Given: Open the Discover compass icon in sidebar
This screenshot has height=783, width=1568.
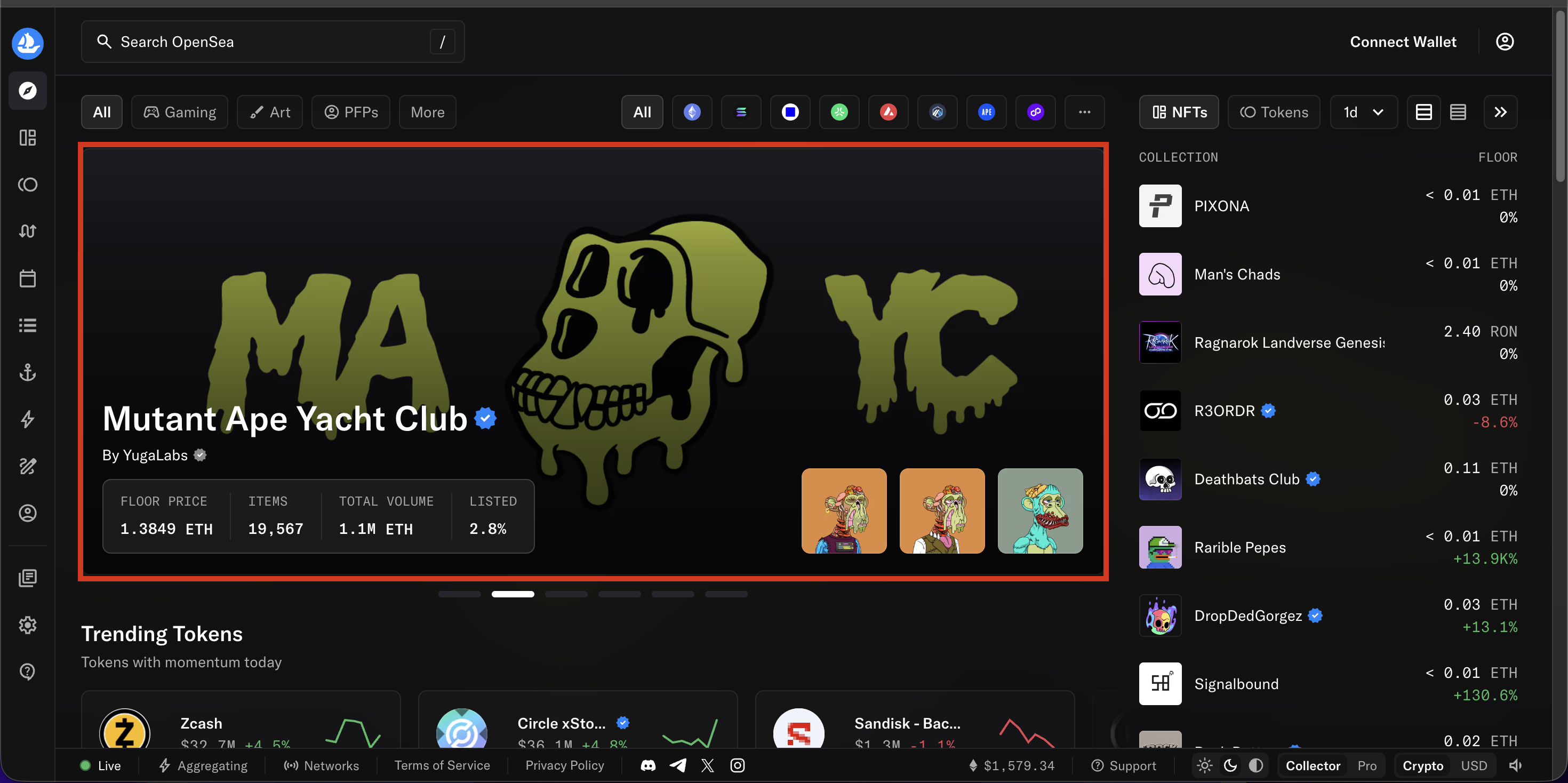Looking at the screenshot, I should point(27,91).
